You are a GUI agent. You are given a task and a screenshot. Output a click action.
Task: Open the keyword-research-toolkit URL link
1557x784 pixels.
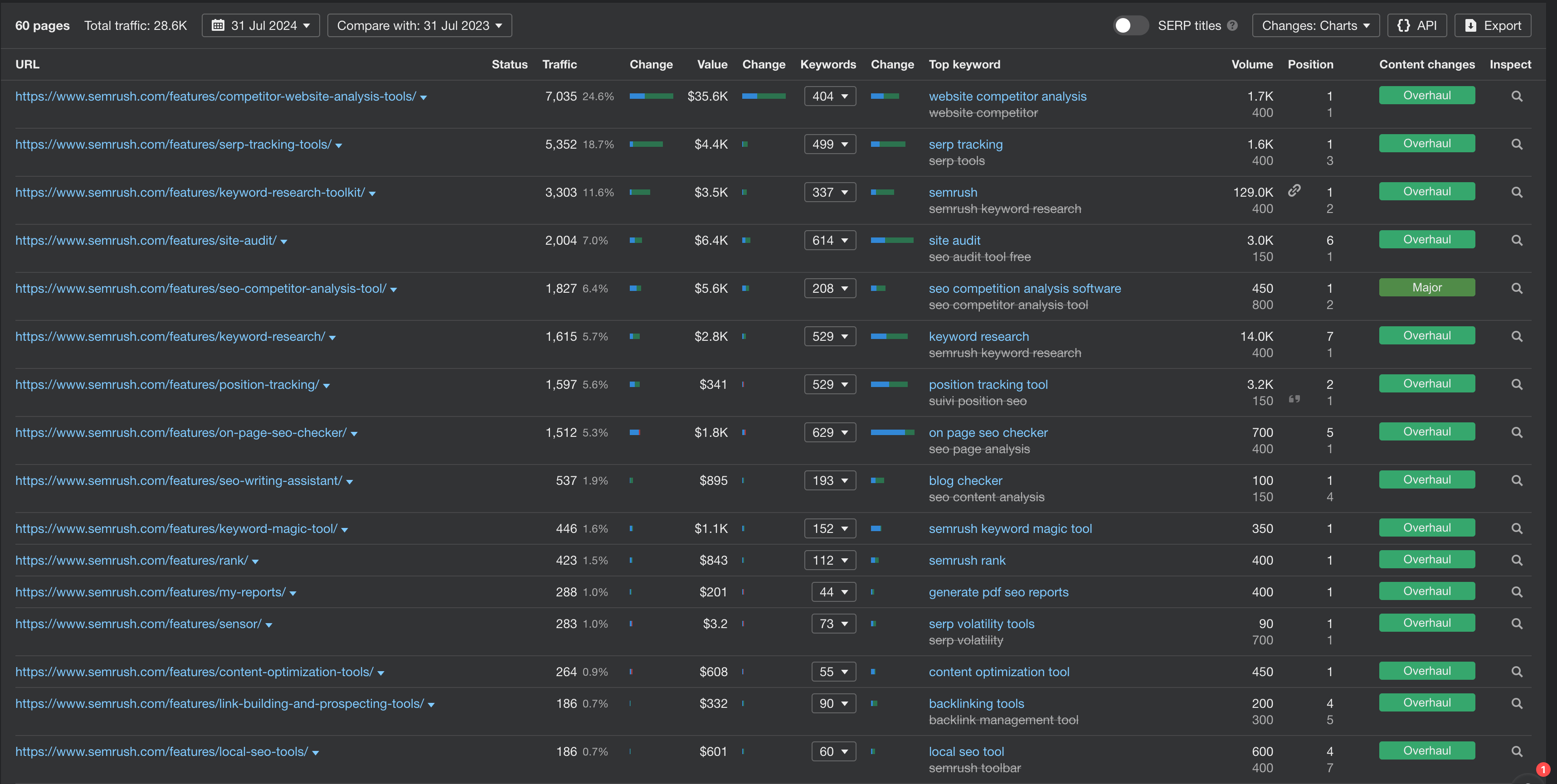coord(190,192)
